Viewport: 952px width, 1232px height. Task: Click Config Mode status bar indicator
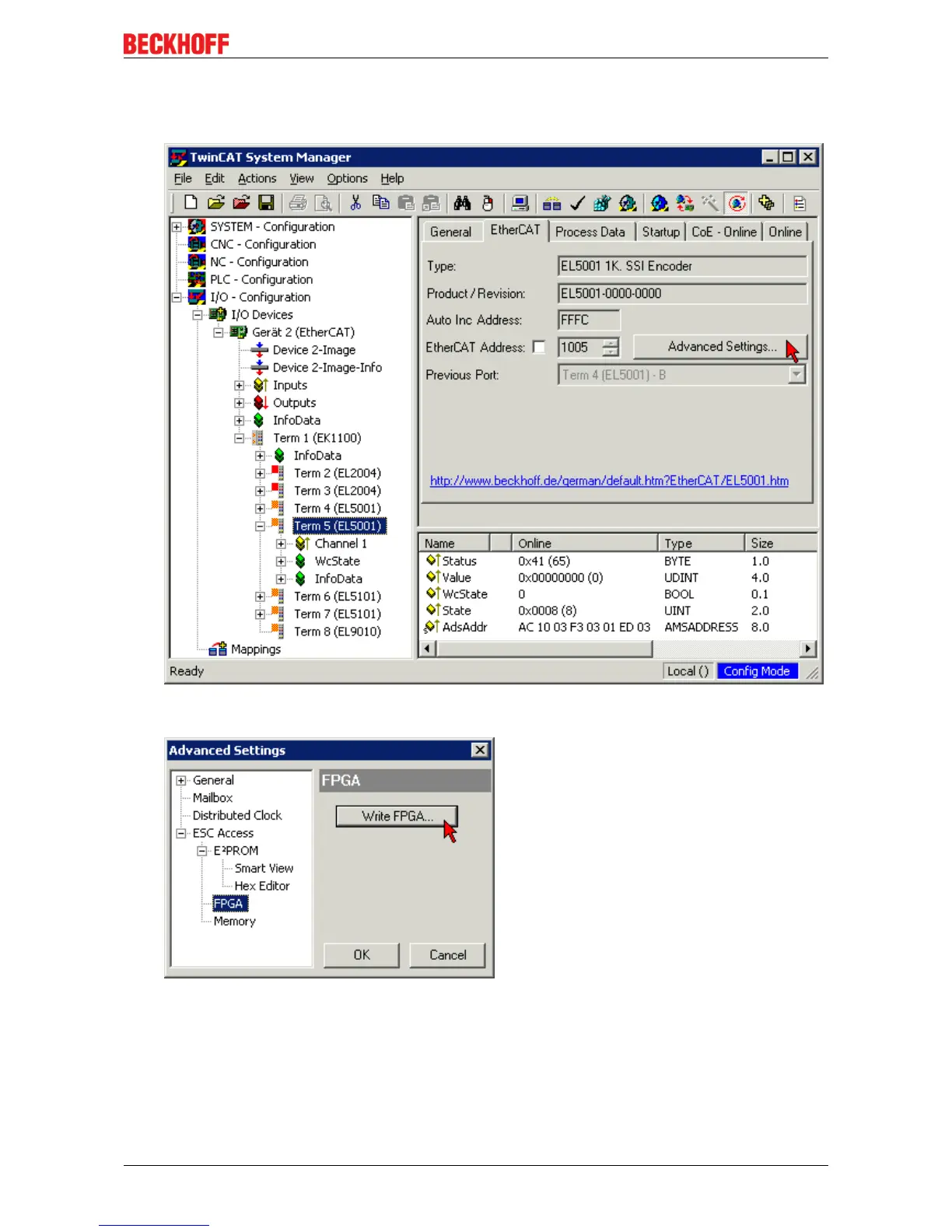pos(757,671)
